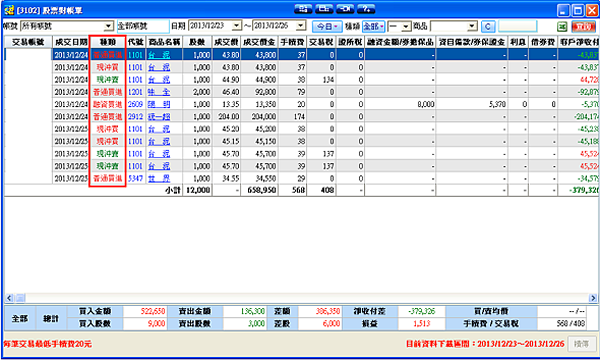Click the 全部帳號 account name field
This screenshot has height=360, width=600.
click(143, 26)
